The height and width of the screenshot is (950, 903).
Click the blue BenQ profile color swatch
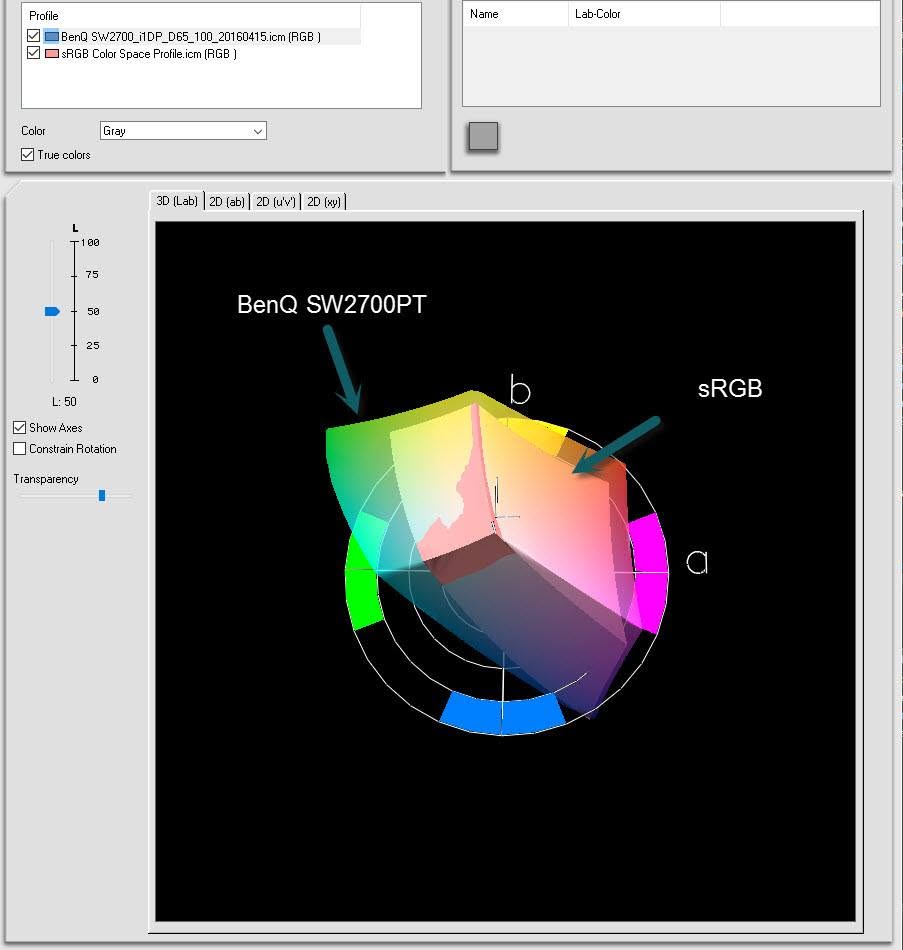click(x=52, y=36)
